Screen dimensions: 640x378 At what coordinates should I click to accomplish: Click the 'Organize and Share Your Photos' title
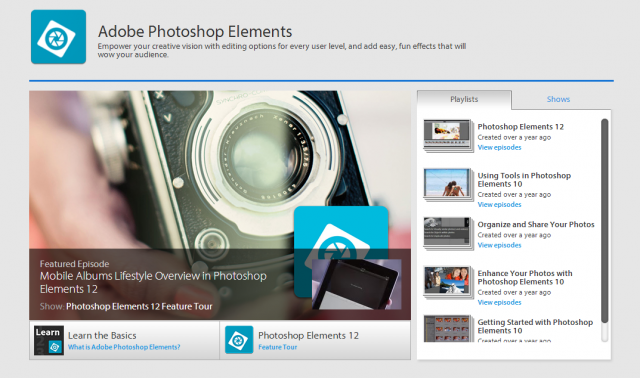coord(536,224)
